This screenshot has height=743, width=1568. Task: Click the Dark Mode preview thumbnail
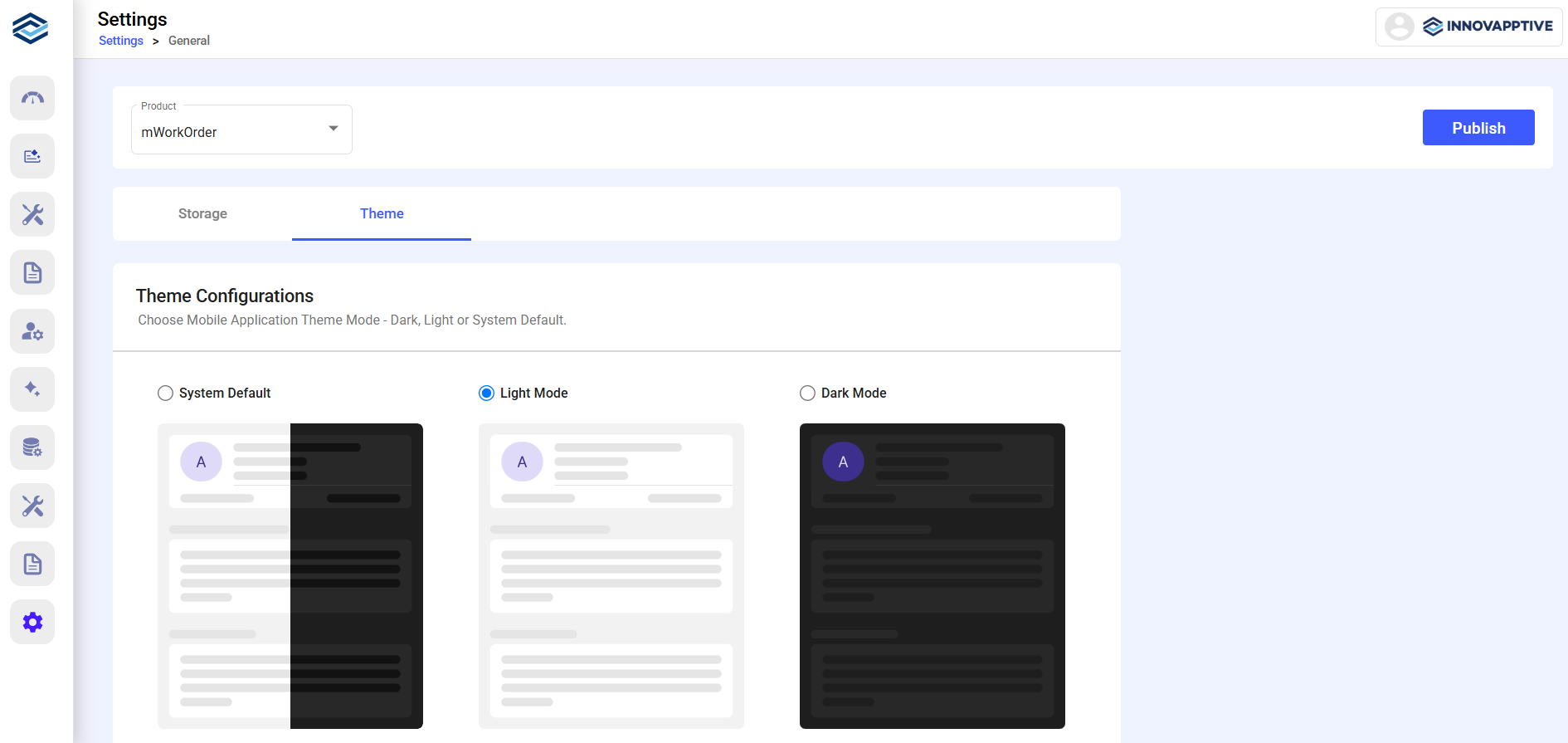point(932,576)
